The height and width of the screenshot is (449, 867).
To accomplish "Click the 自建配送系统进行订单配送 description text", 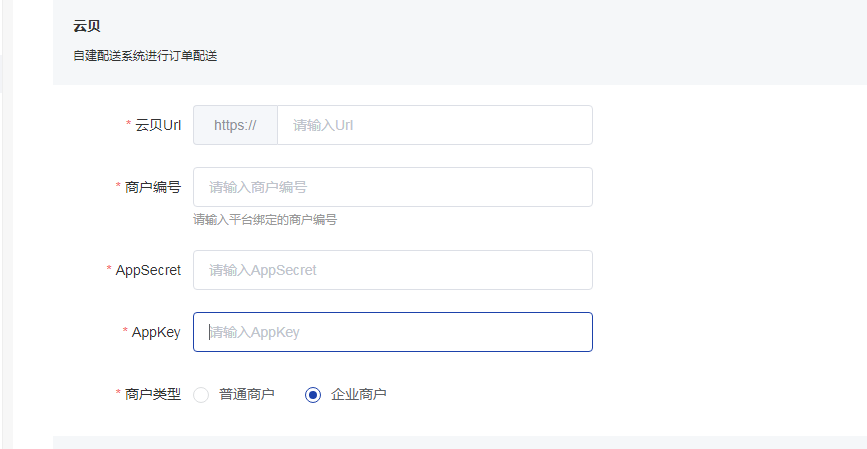I will [145, 56].
